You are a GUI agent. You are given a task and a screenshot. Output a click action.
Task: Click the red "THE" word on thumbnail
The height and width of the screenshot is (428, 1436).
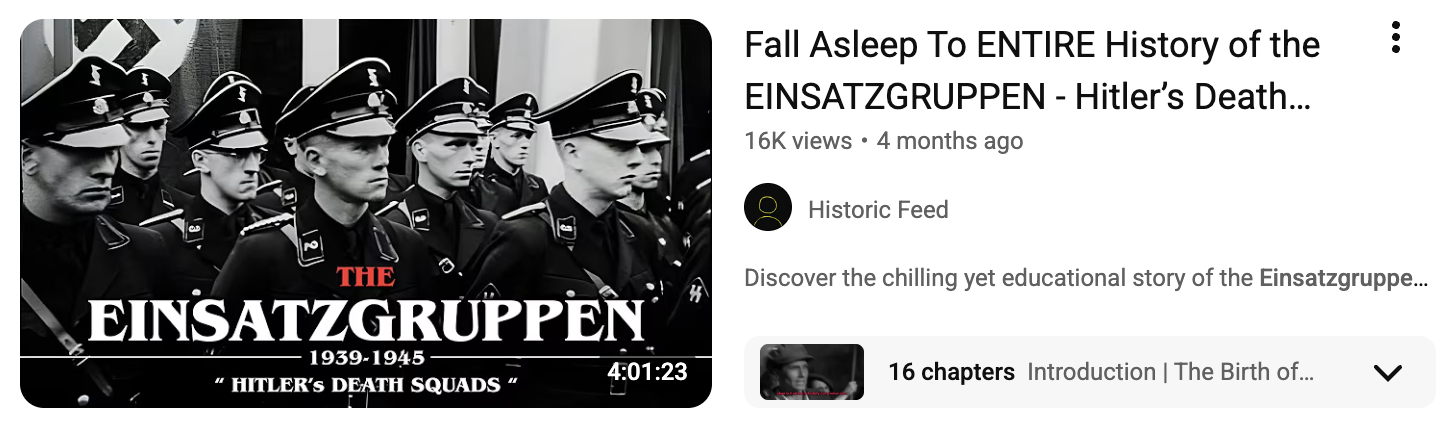[366, 278]
